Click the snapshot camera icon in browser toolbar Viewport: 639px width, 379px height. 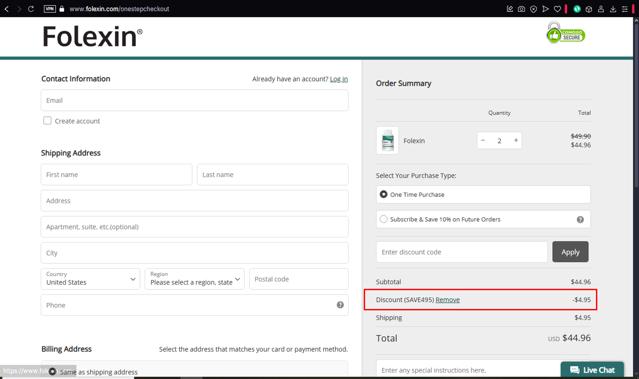coord(521,9)
